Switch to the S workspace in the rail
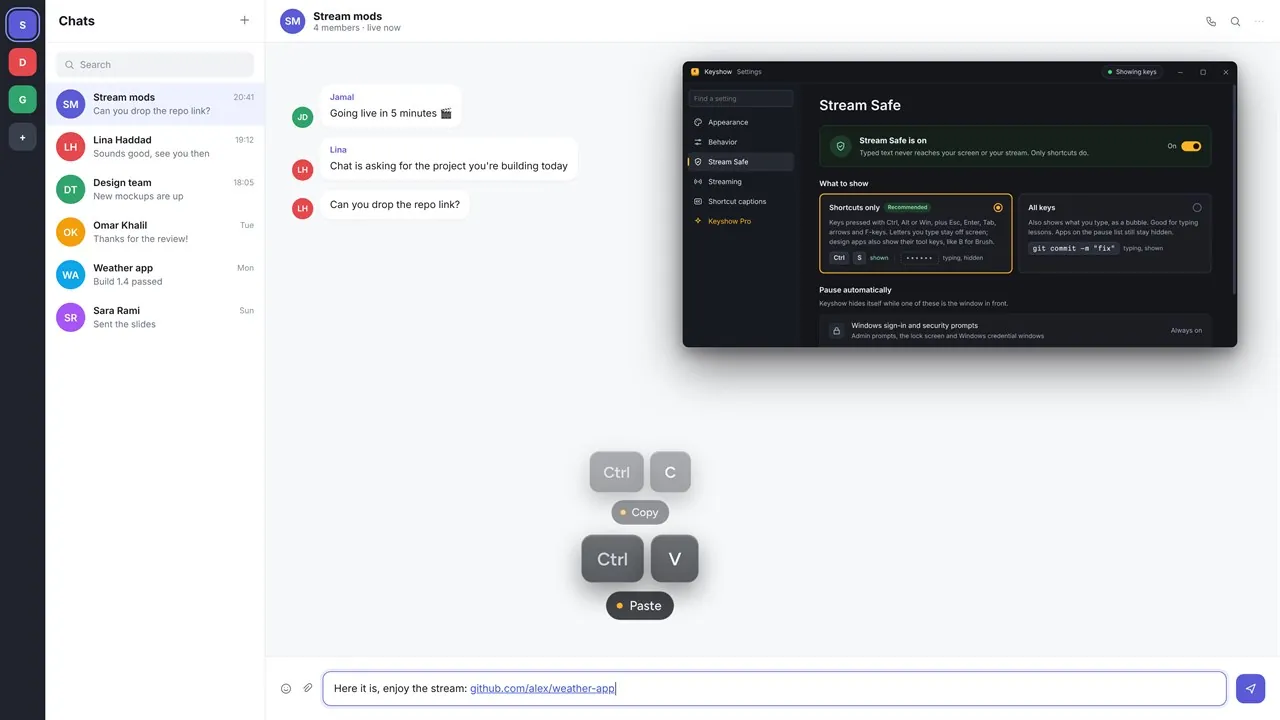Image resolution: width=1280 pixels, height=720 pixels. pos(22,24)
